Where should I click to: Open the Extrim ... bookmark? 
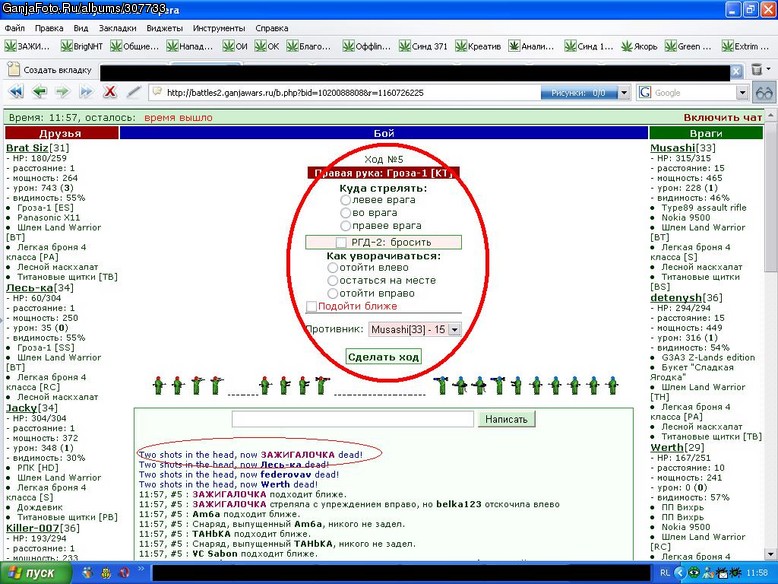[745, 46]
